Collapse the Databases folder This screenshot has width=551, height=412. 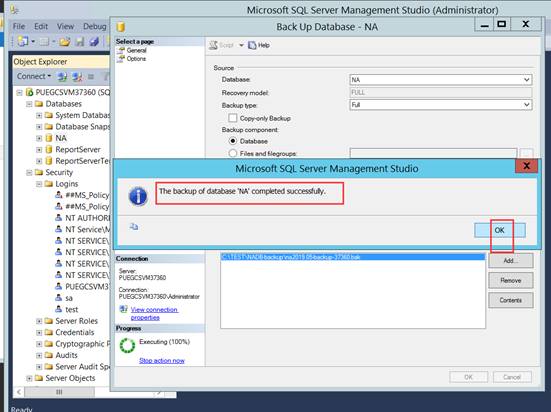pos(29,104)
